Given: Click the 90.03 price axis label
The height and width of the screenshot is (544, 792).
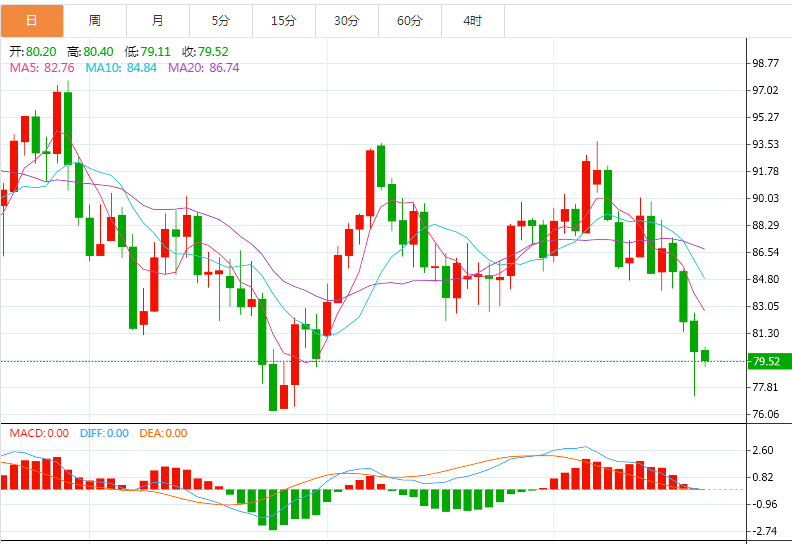Looking at the screenshot, I should click(x=766, y=198).
